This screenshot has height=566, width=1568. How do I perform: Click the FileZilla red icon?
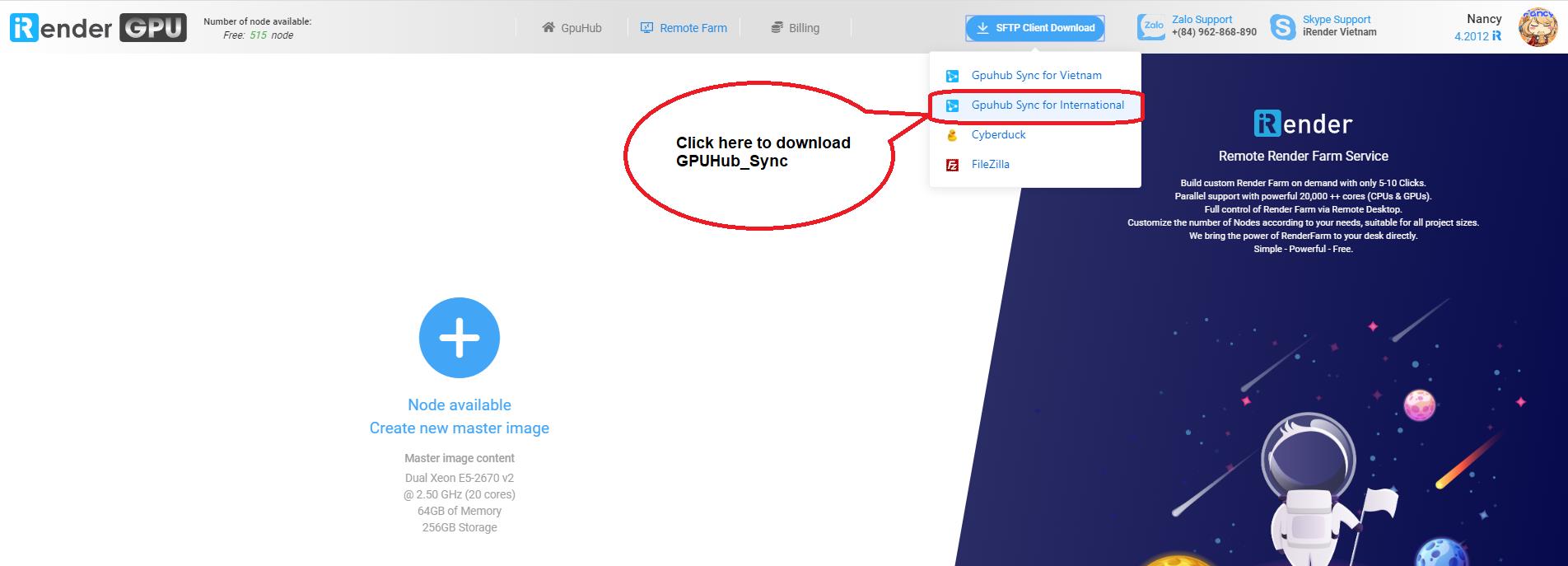pyautogui.click(x=952, y=165)
